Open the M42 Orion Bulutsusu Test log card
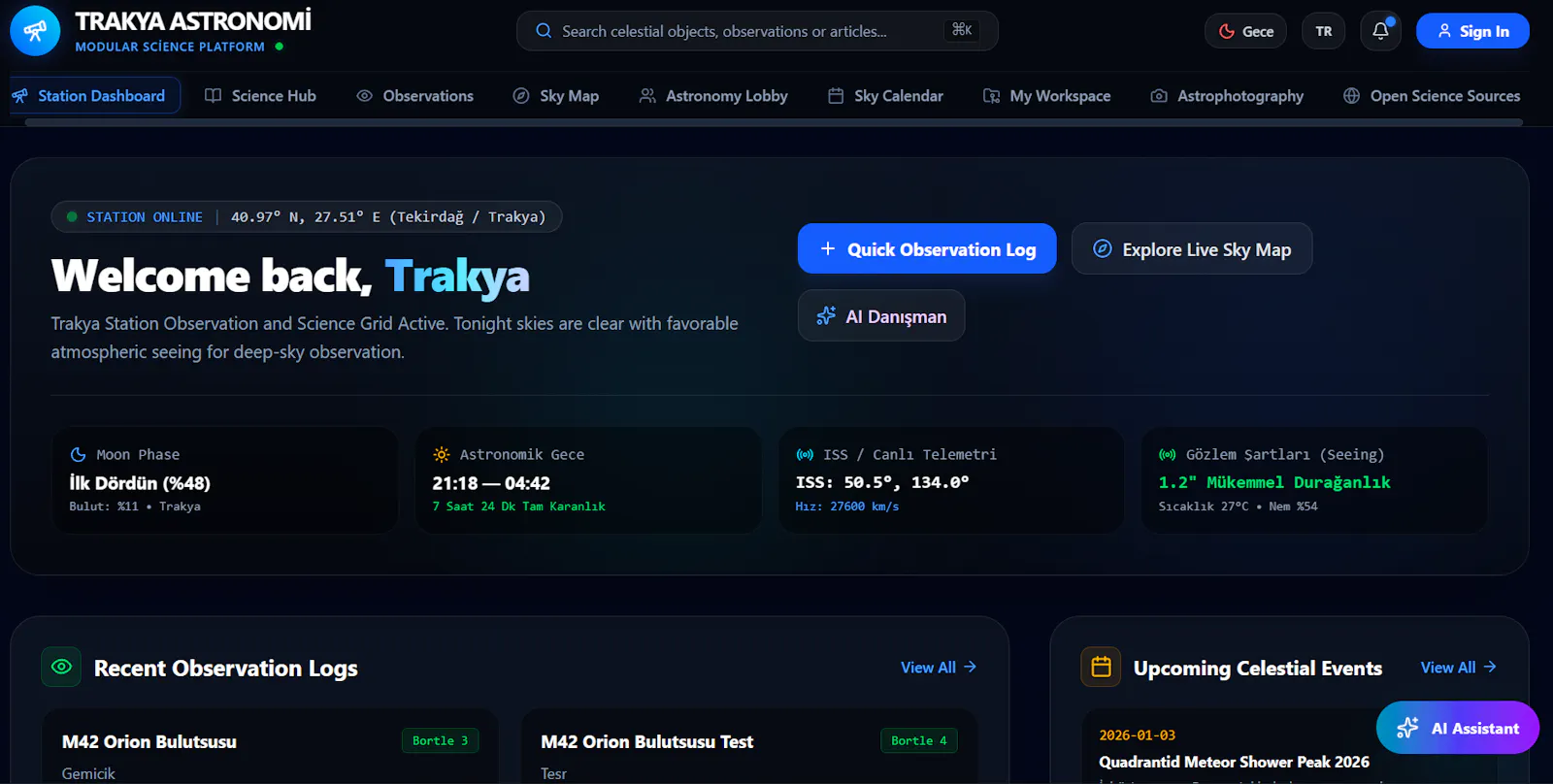1553x784 pixels. pos(749,746)
